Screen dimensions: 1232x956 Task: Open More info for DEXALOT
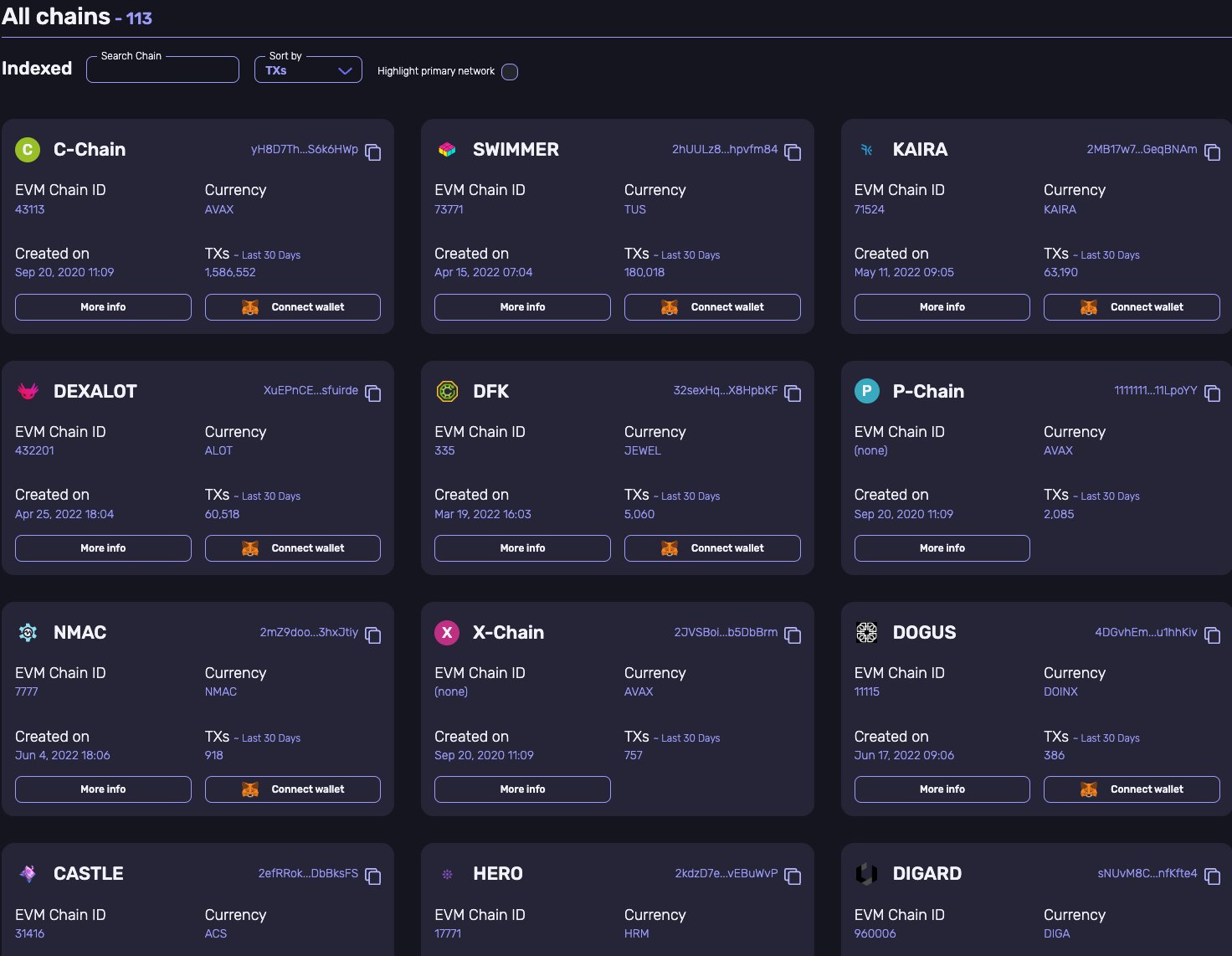click(103, 548)
